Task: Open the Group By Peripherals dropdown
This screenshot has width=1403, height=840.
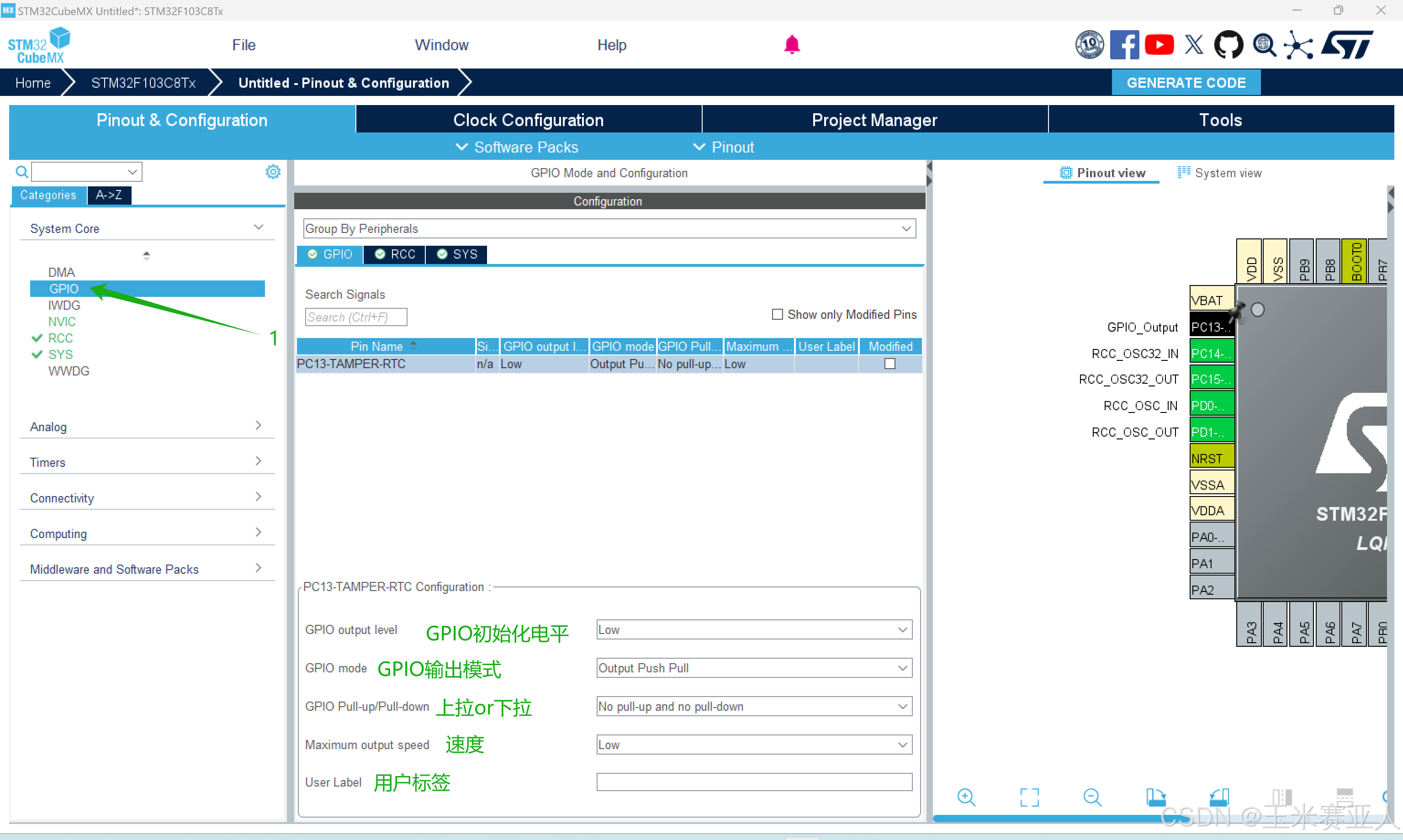Action: 609,229
